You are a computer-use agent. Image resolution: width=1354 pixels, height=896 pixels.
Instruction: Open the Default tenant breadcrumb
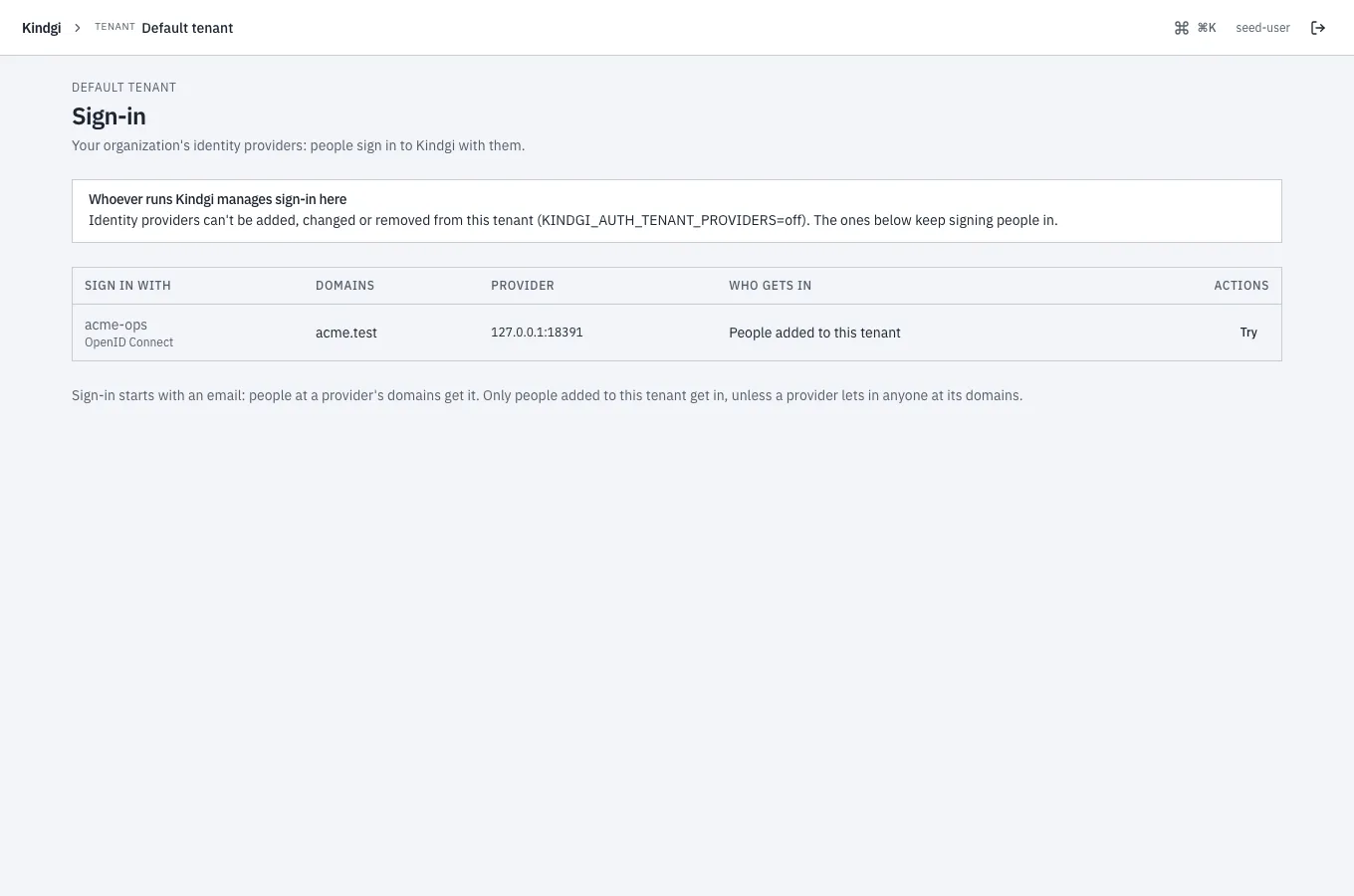pos(187,28)
